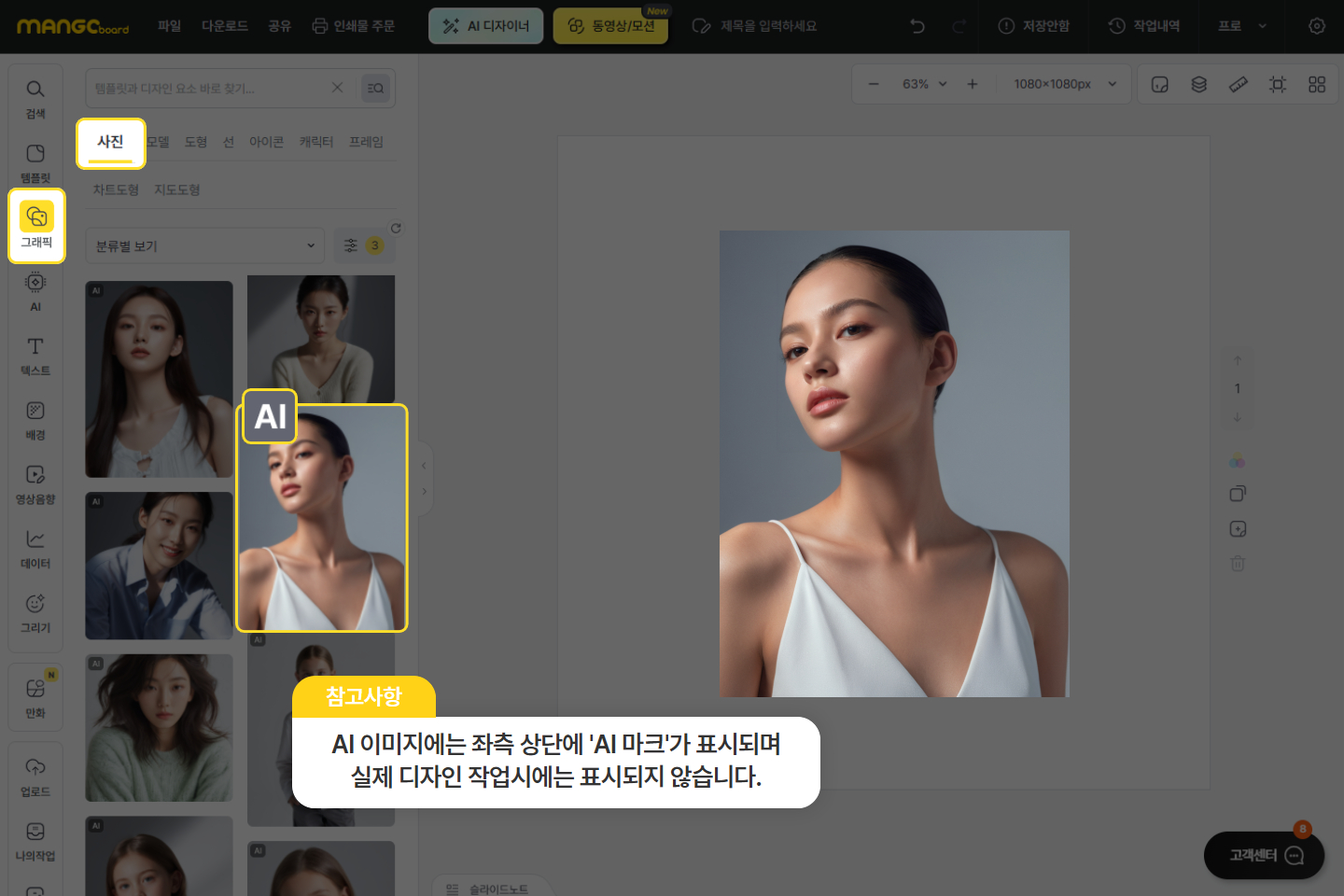Collapse the left panel with arrow handle
The image size is (1344, 896).
[x=424, y=465]
